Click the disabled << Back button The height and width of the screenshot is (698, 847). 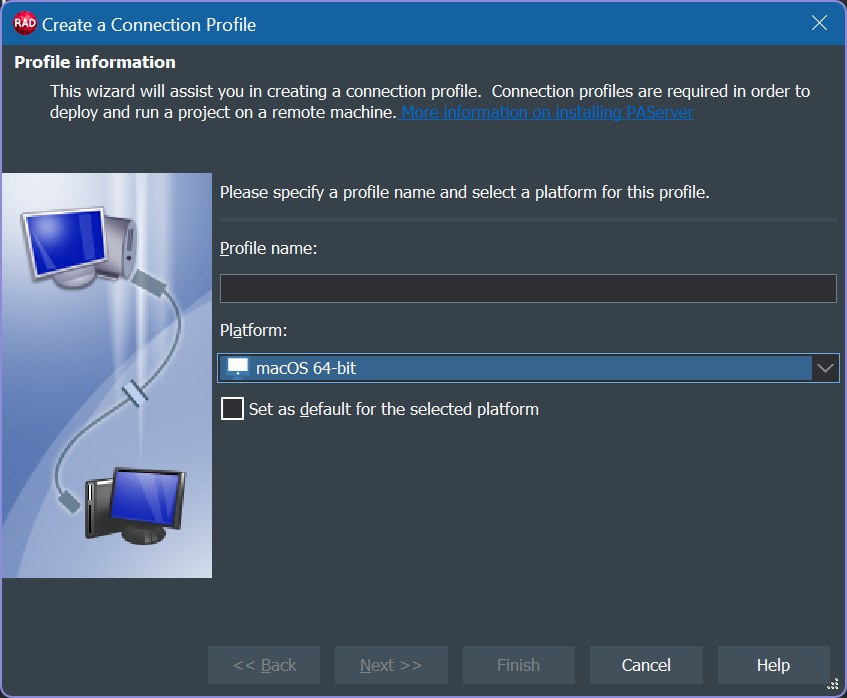click(264, 665)
